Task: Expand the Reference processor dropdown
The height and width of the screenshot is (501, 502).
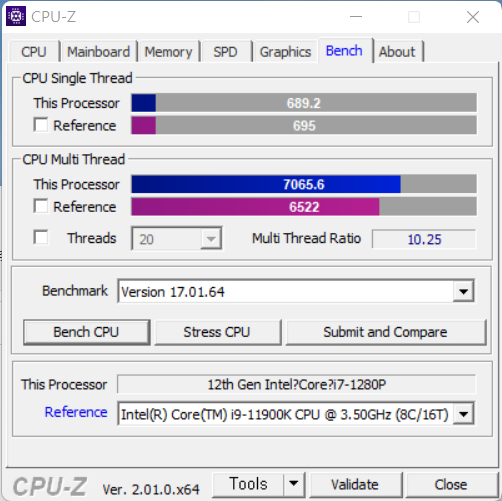Action: pos(463,414)
